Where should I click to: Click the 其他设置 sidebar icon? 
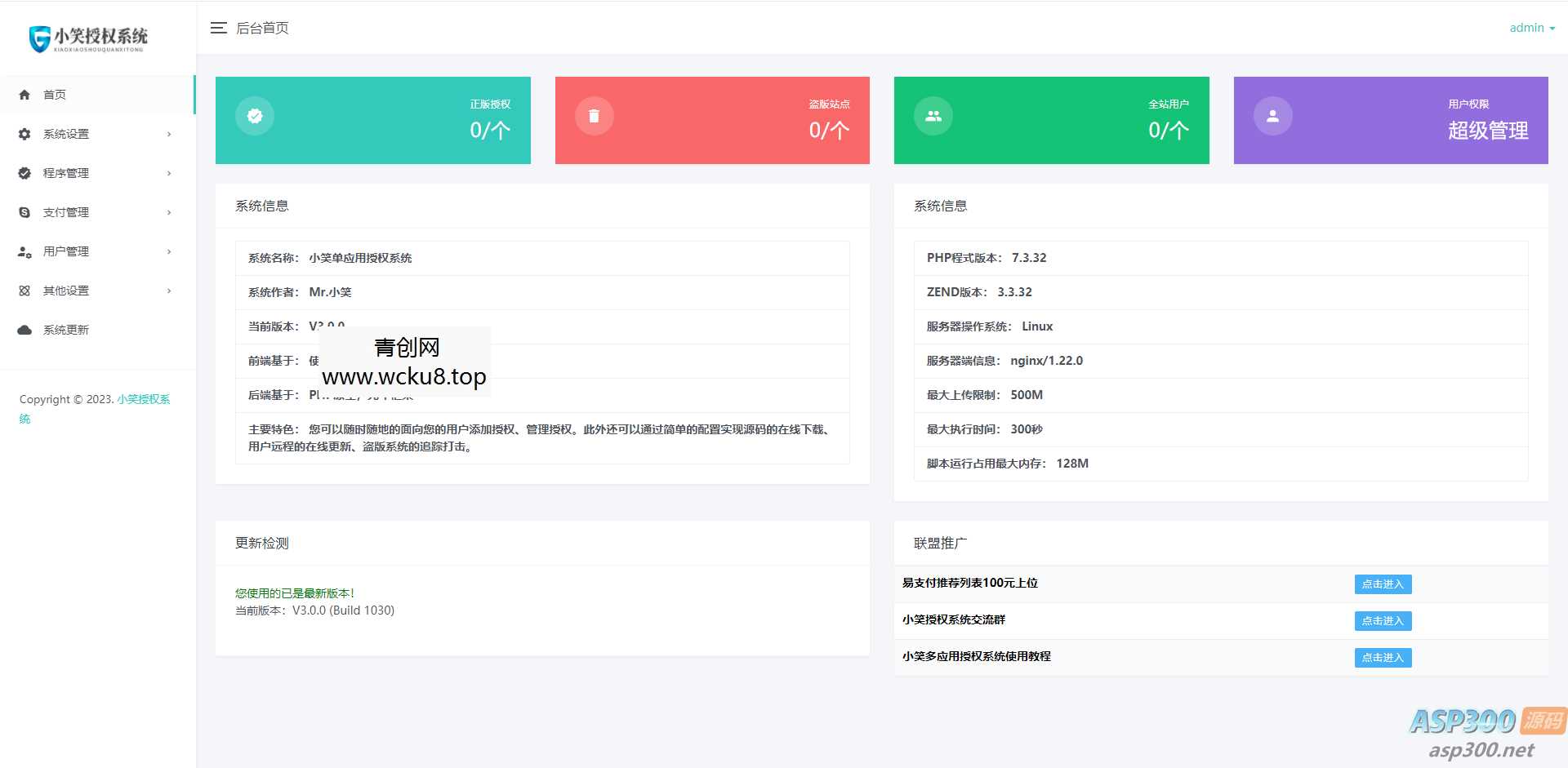click(x=23, y=291)
